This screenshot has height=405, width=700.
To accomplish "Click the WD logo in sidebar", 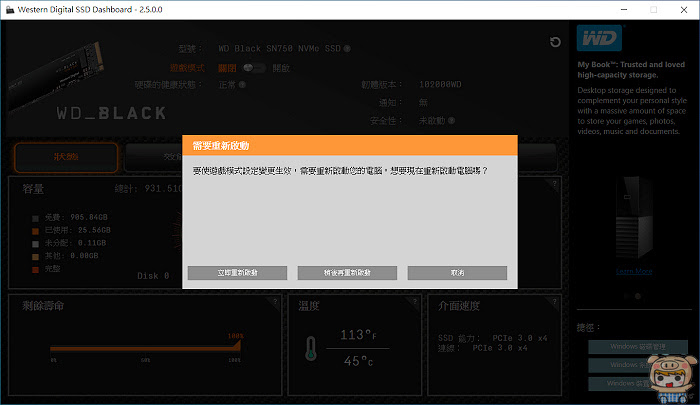I will (x=599, y=38).
